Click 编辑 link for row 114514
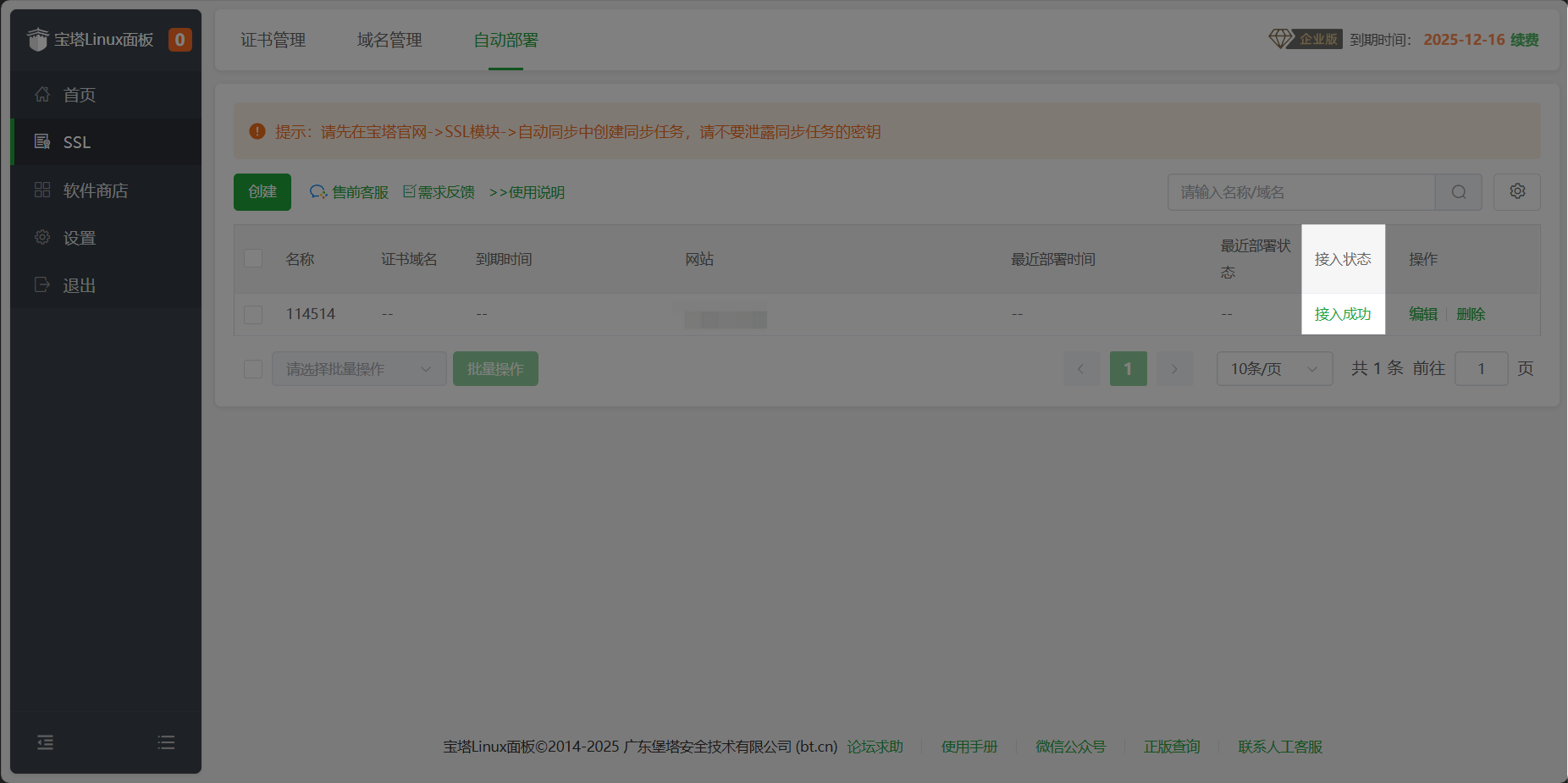This screenshot has height=783, width=1568. [x=1422, y=314]
